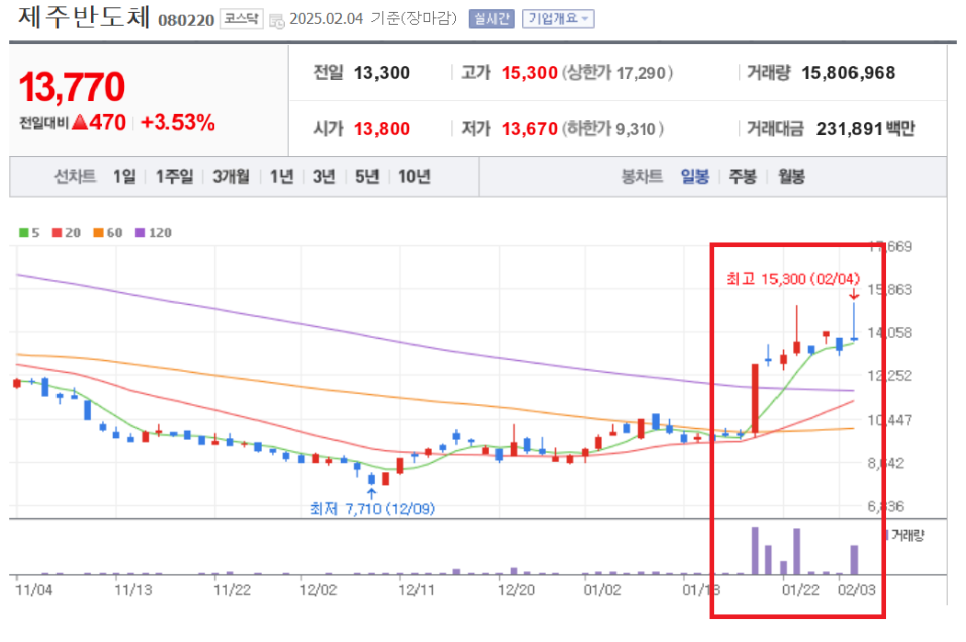Click the 하한가 9,310 lower limit text

tap(612, 129)
